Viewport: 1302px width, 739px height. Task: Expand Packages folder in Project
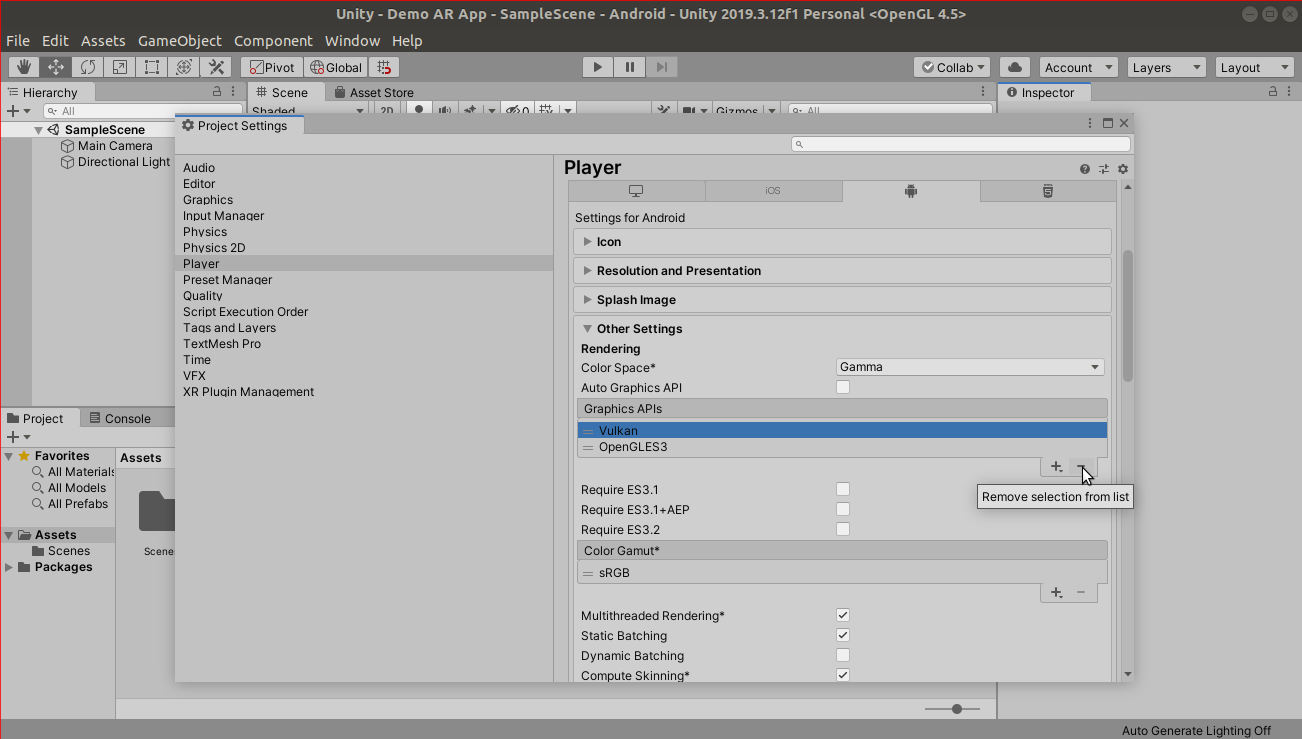pyautogui.click(x=9, y=567)
